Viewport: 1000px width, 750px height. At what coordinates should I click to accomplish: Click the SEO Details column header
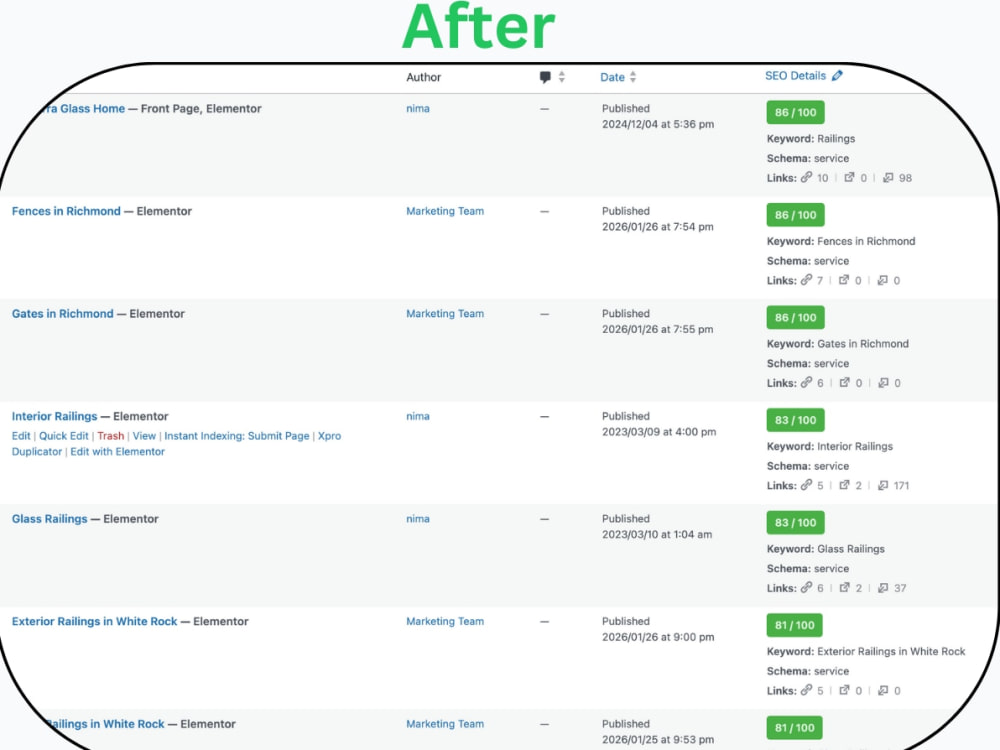[x=795, y=76]
